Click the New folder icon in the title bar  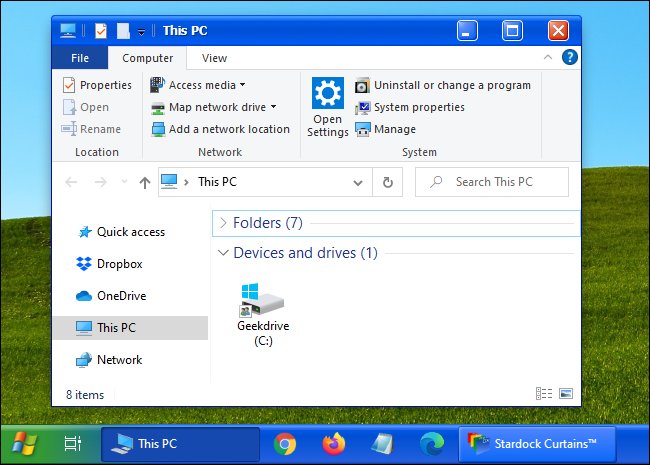point(123,31)
